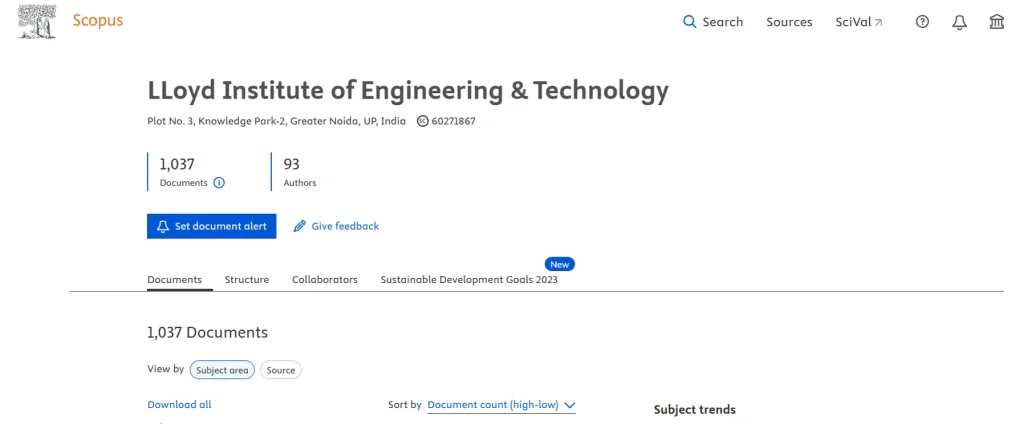Go to Sources in top navigation
The width and height of the screenshot is (1024, 424).
click(x=789, y=22)
